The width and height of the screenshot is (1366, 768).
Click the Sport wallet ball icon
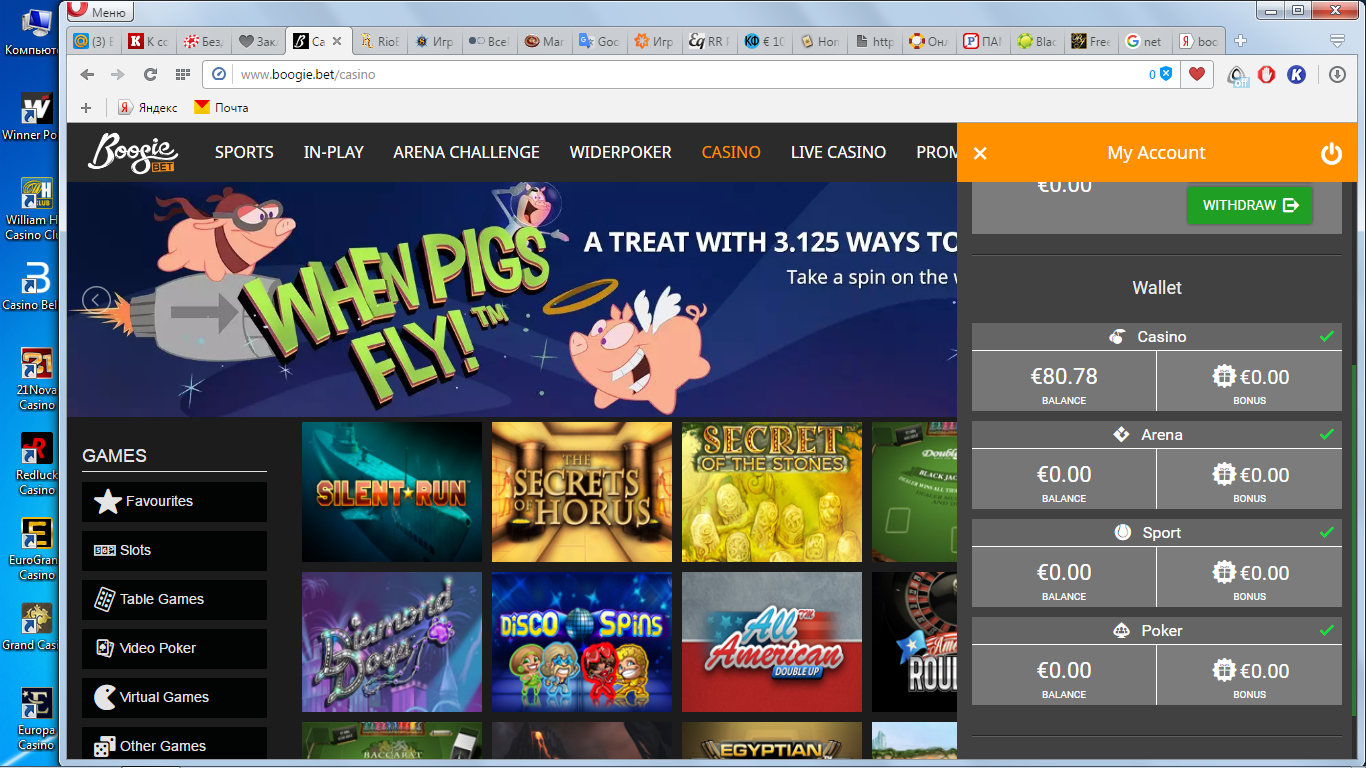click(x=1123, y=533)
